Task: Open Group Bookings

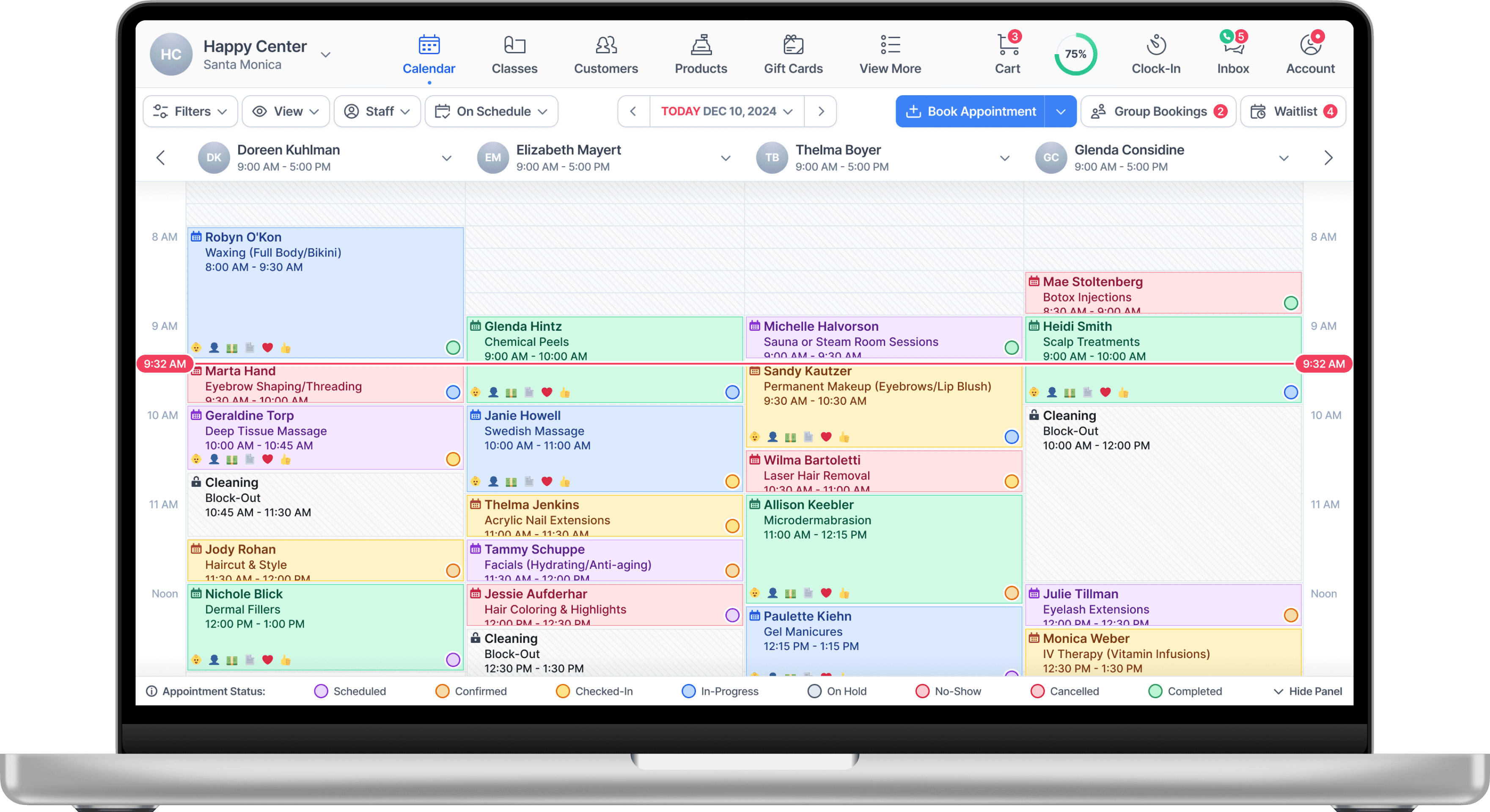Action: (1158, 111)
